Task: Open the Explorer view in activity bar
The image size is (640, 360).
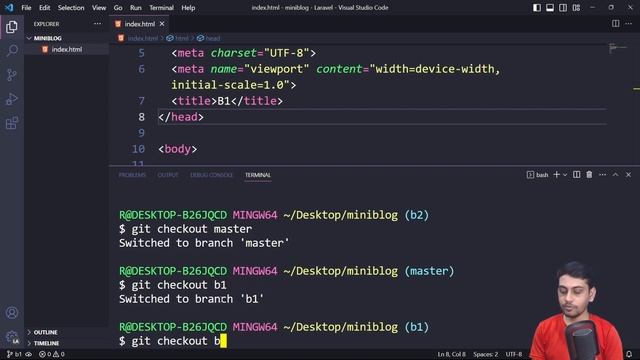Action: pyautogui.click(x=12, y=27)
